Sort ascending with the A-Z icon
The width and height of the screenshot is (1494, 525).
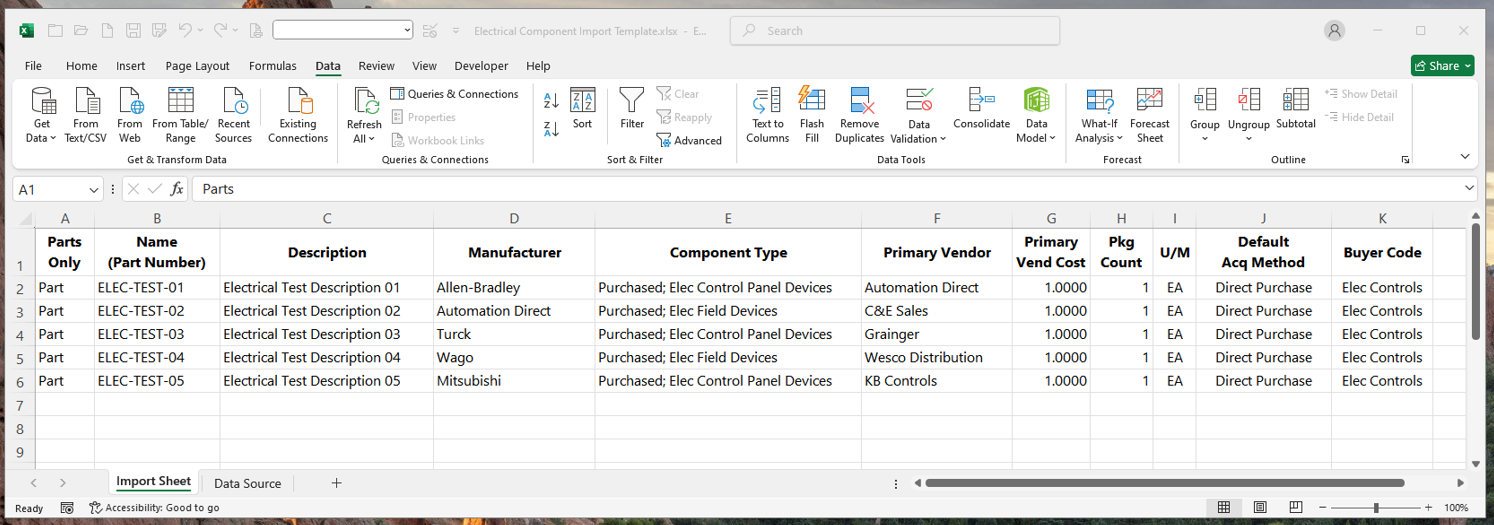pos(551,102)
